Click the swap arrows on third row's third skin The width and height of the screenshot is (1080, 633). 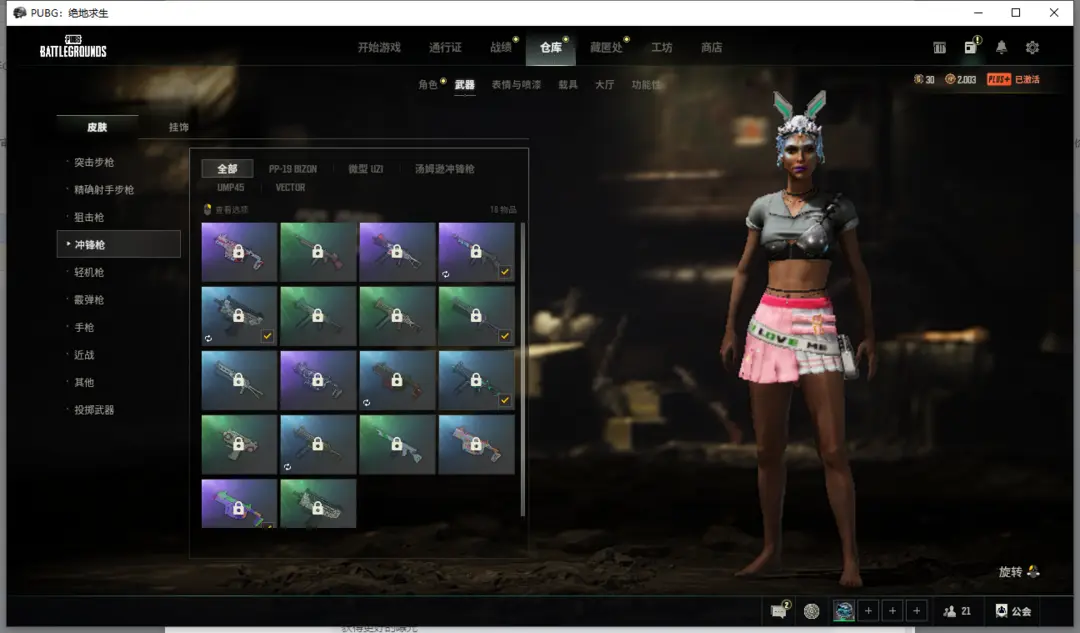pyautogui.click(x=366, y=402)
